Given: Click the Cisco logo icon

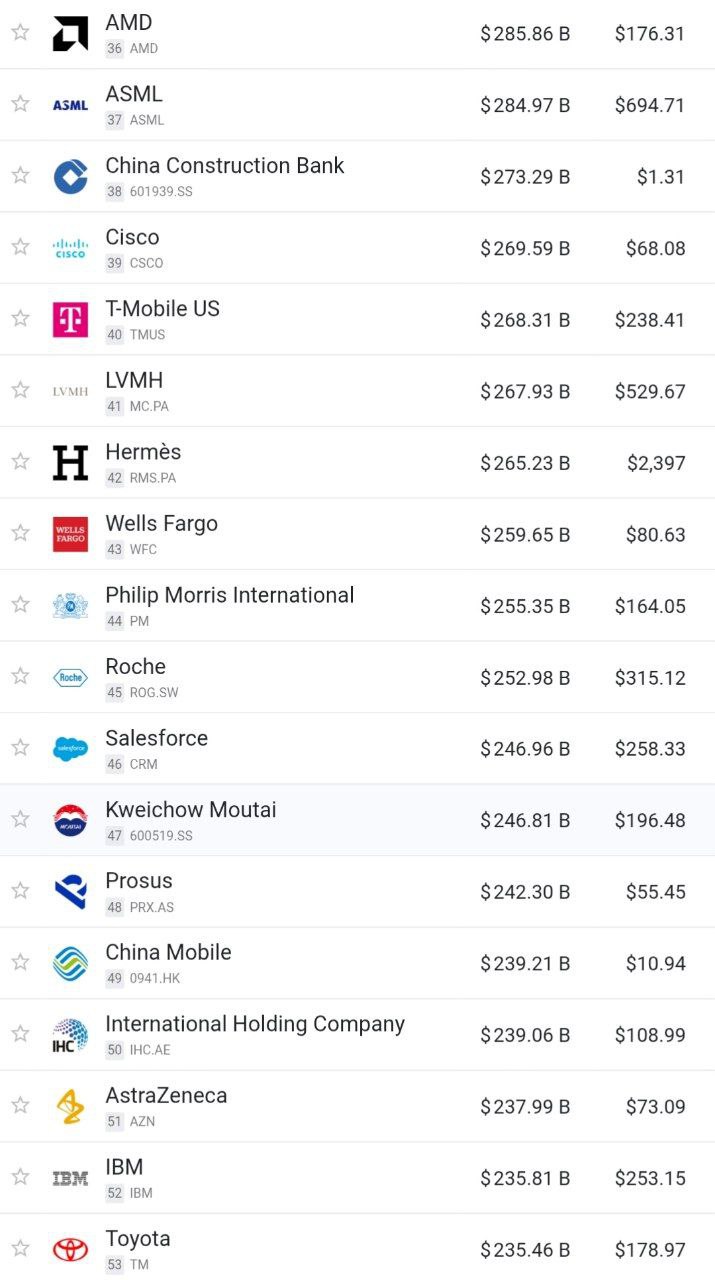Looking at the screenshot, I should [x=70, y=248].
